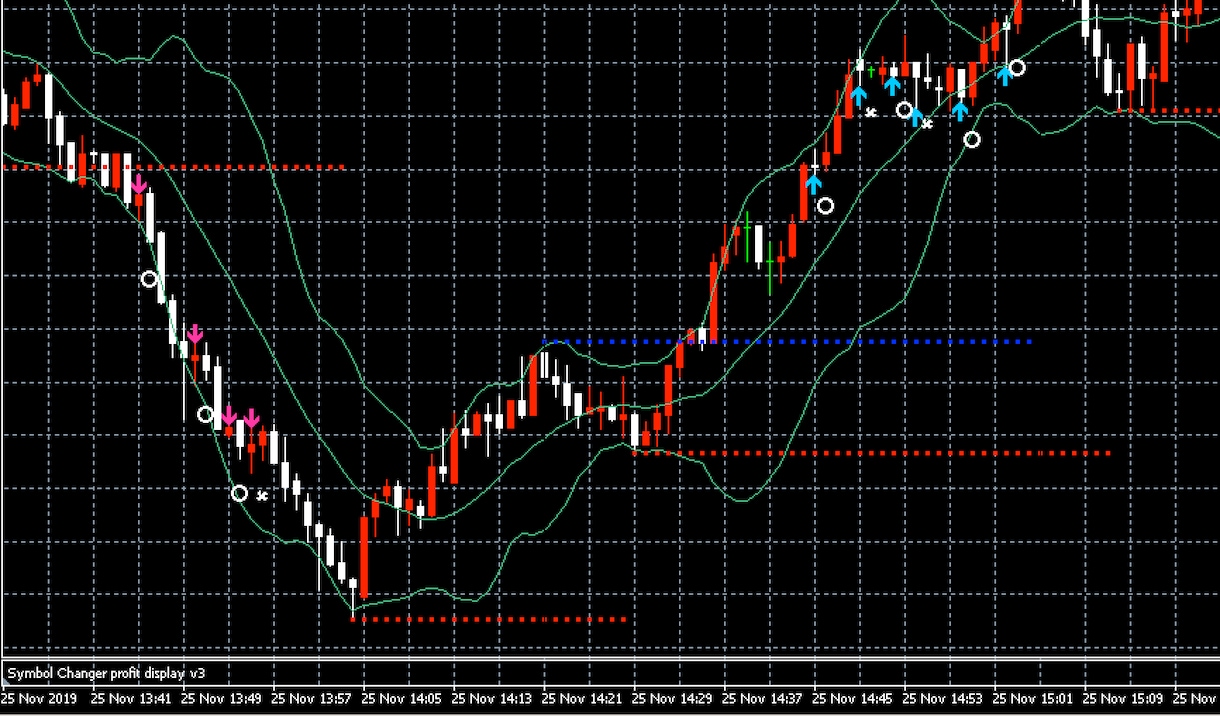
Task: Click the white circle below the lone blue arrow
Action: point(825,206)
